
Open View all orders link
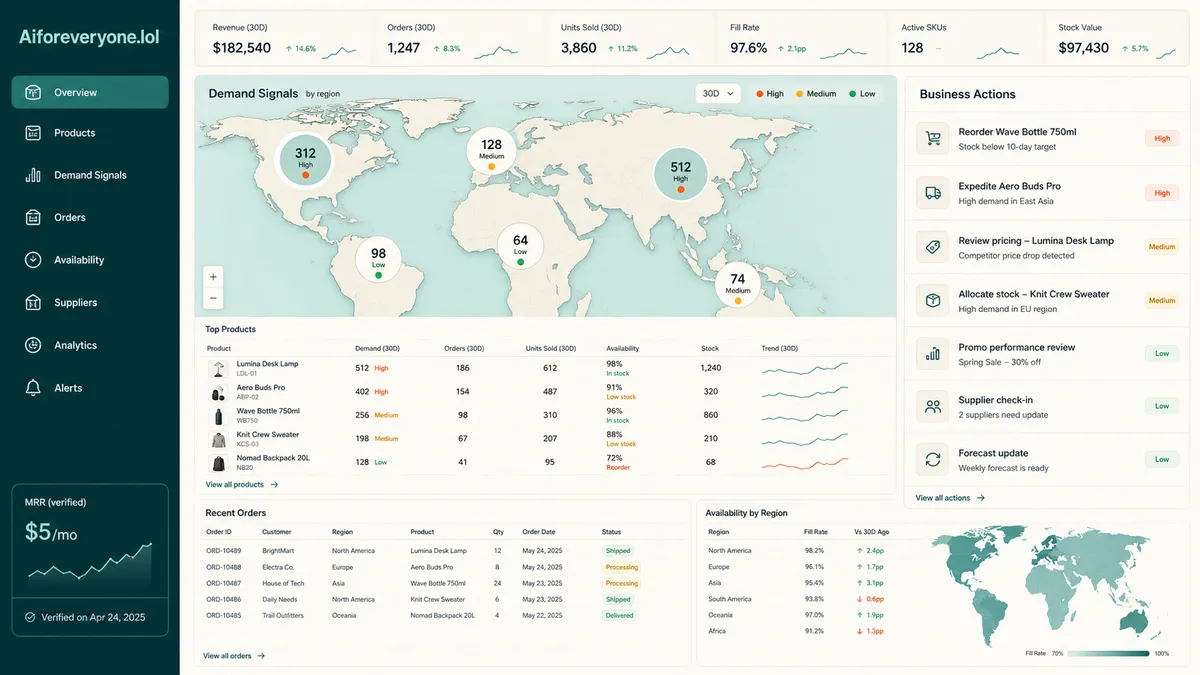(x=234, y=656)
